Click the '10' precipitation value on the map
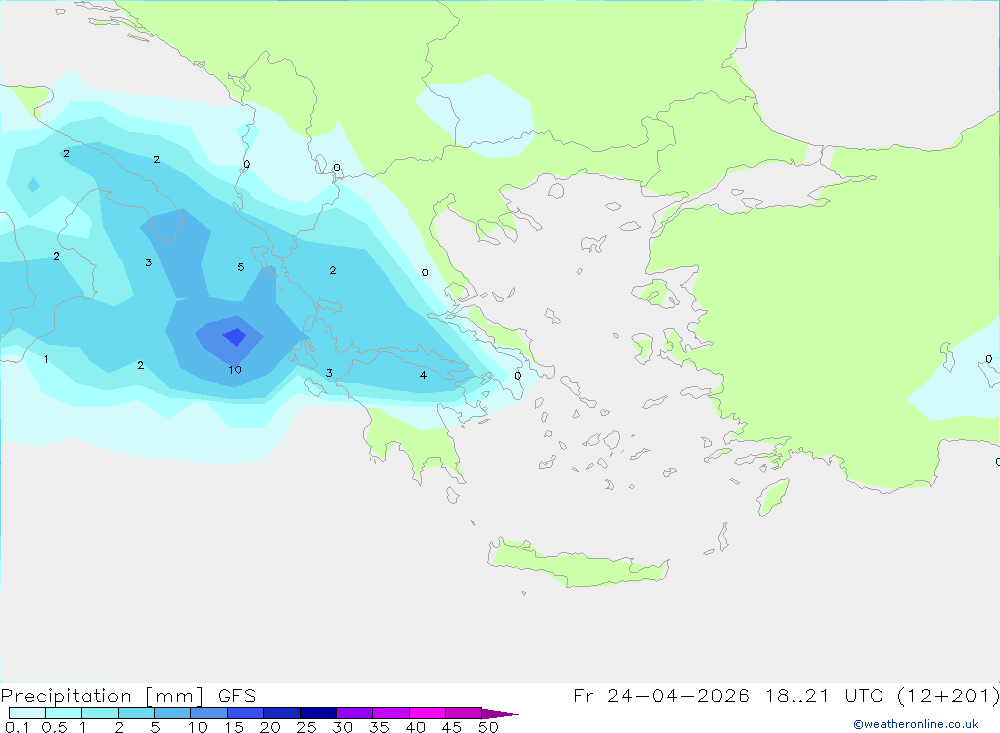This screenshot has height=733, width=1000. [x=235, y=370]
